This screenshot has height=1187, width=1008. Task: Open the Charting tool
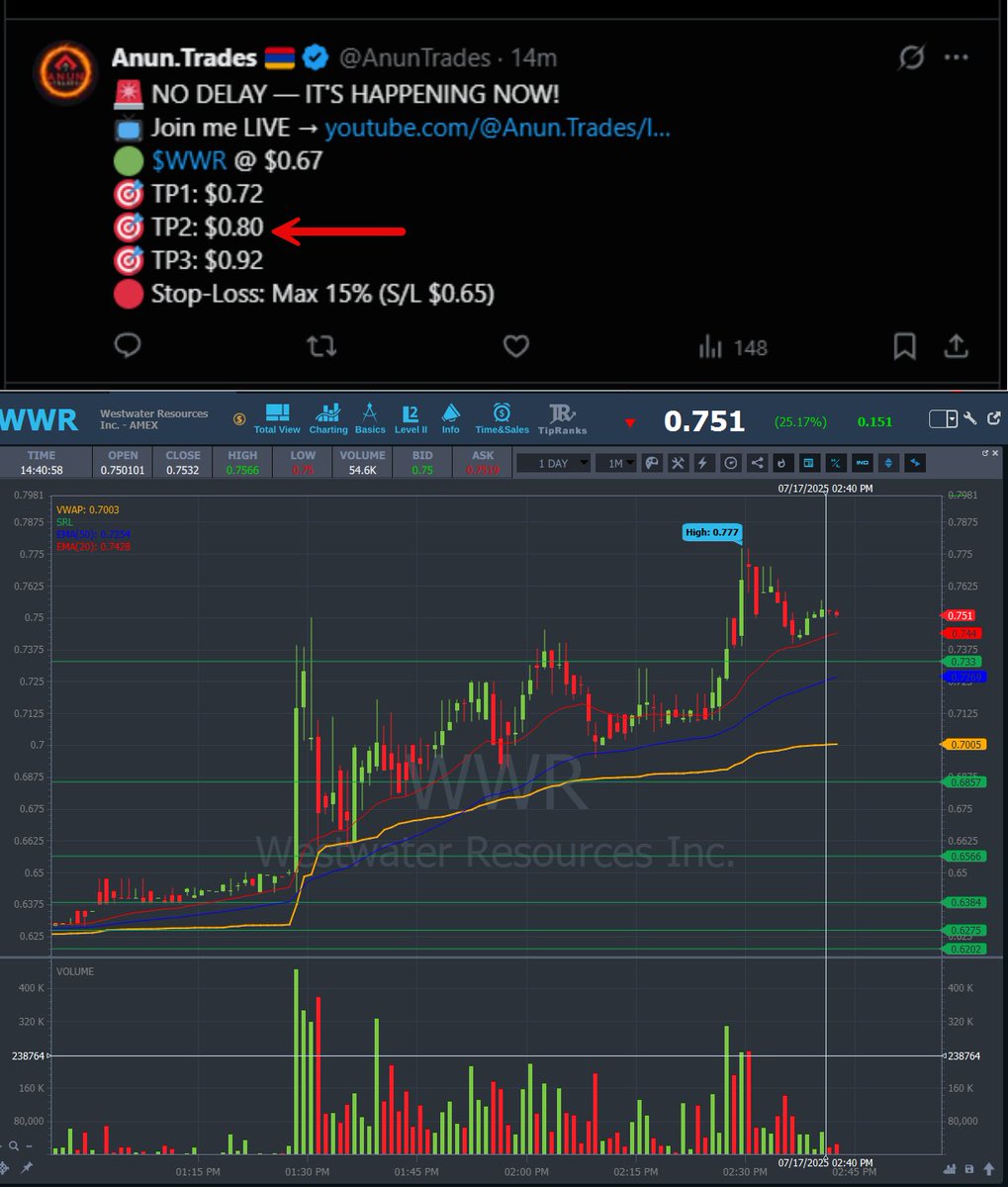click(328, 418)
